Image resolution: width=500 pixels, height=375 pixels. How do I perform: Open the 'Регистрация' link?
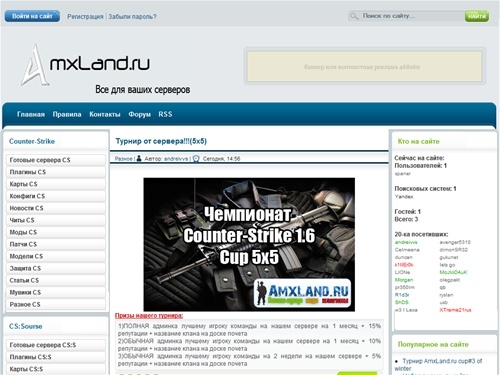(85, 16)
